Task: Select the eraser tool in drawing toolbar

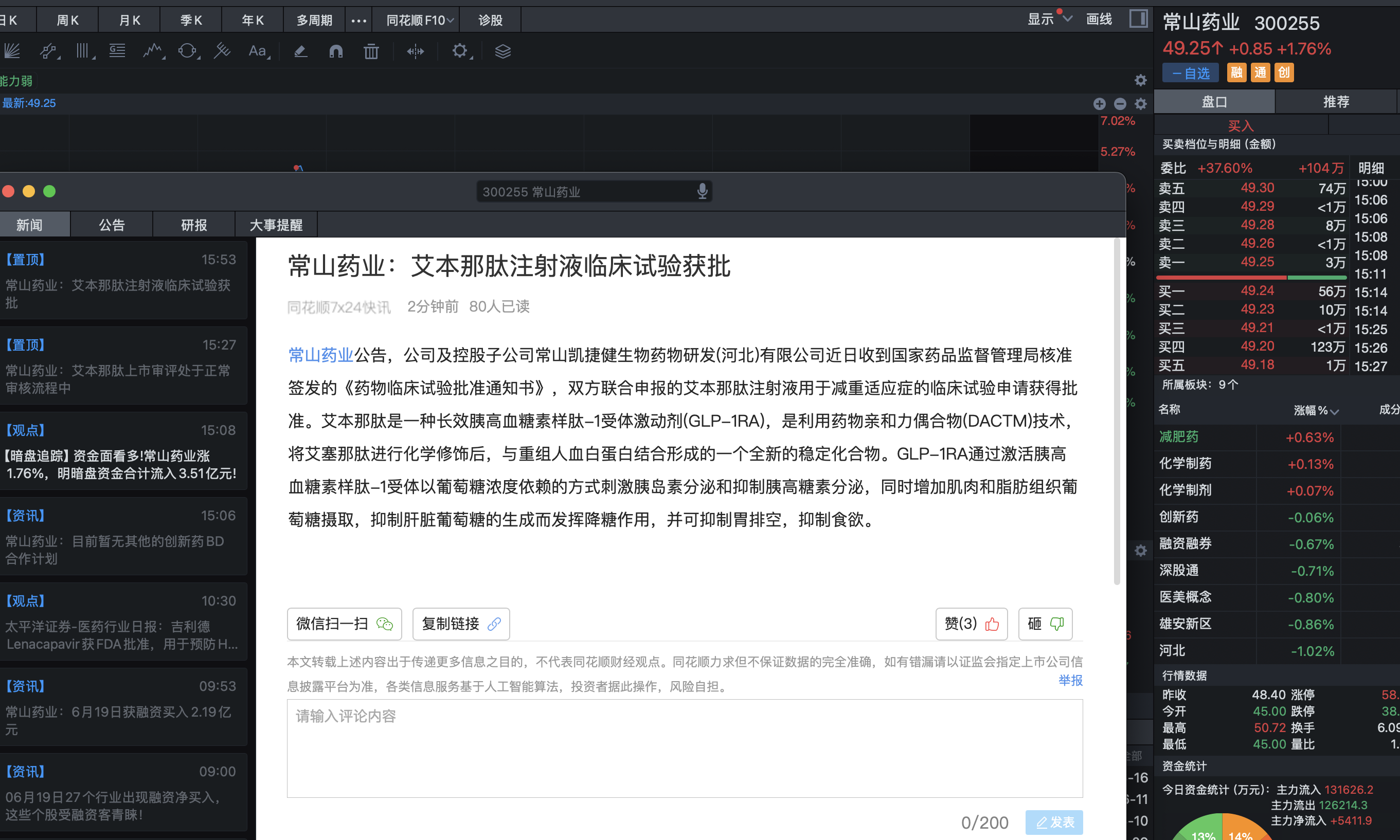Action: click(301, 51)
